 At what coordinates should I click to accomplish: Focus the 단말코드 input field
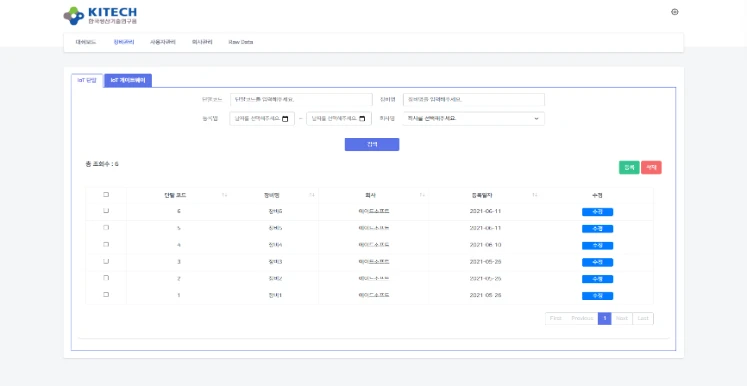[301, 100]
